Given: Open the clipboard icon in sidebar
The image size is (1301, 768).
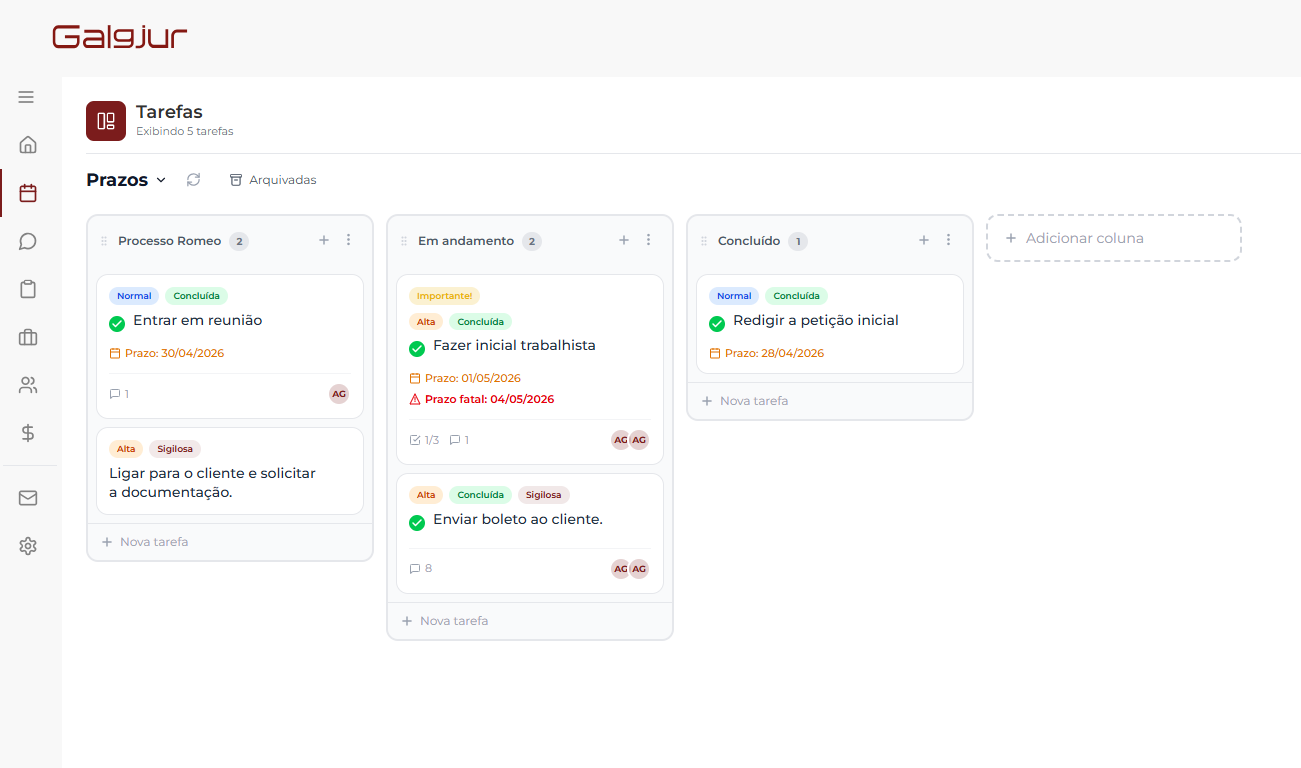Looking at the screenshot, I should point(28,289).
